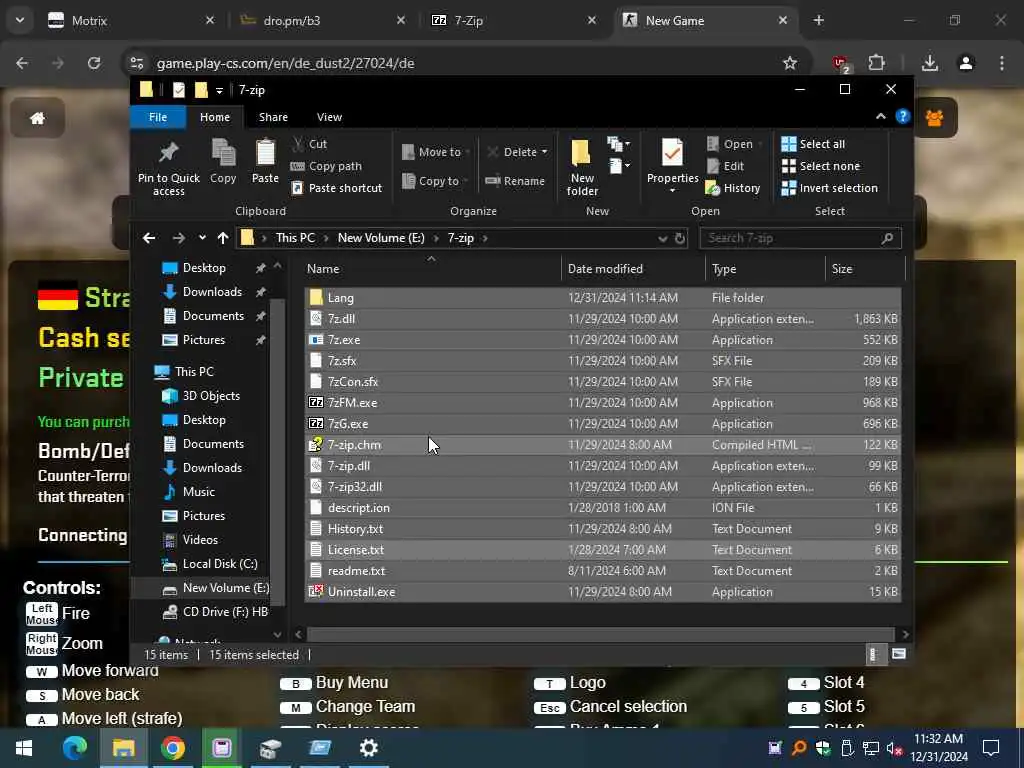Switch to details view icon in status bar
The width and height of the screenshot is (1024, 768).
tap(874, 654)
